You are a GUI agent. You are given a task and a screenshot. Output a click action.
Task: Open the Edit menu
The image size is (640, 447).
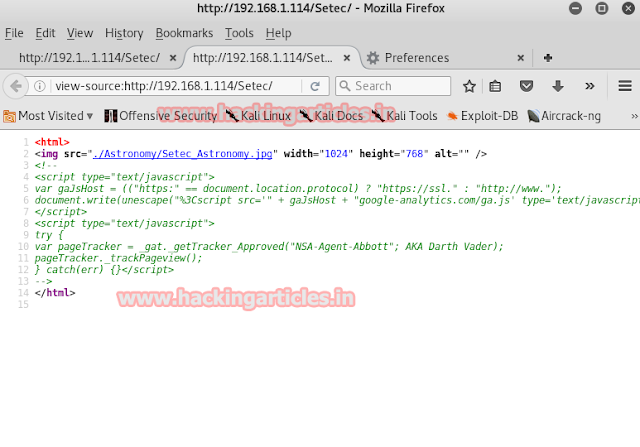(45, 33)
